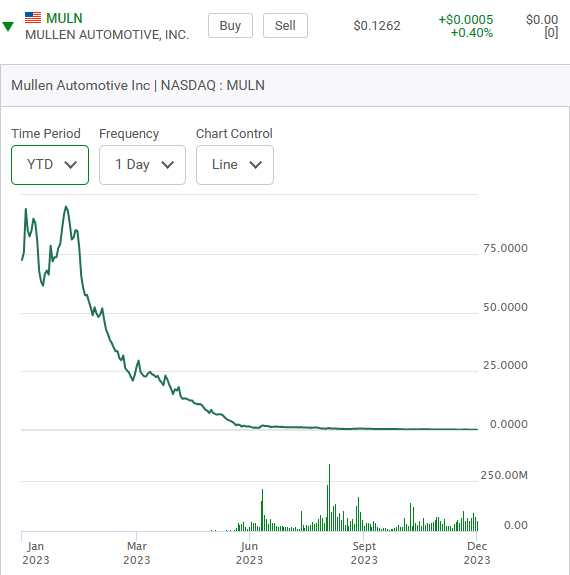Click the +0.40% percent change value

(x=472, y=33)
